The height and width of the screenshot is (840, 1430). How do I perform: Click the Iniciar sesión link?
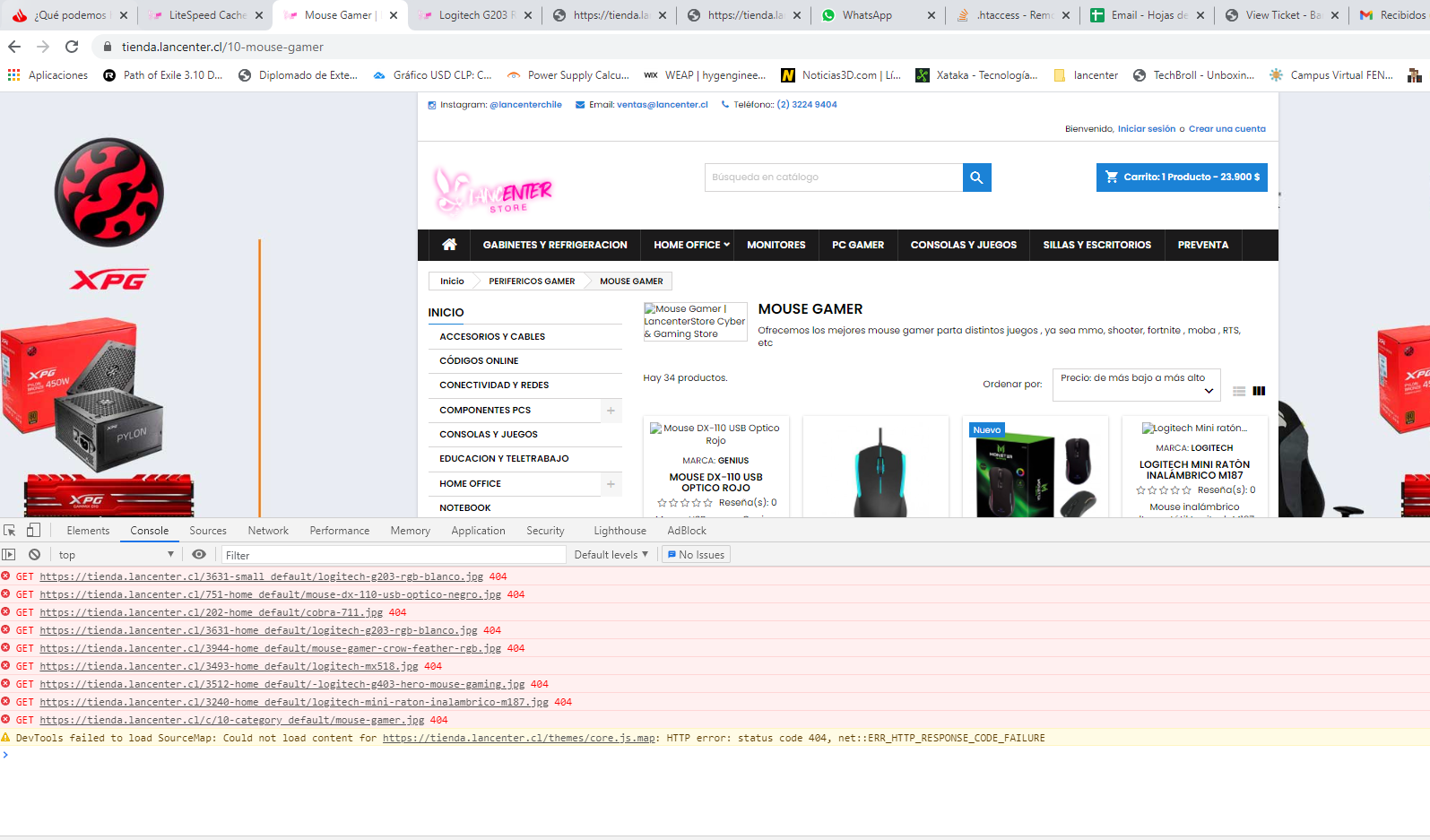click(x=1146, y=129)
